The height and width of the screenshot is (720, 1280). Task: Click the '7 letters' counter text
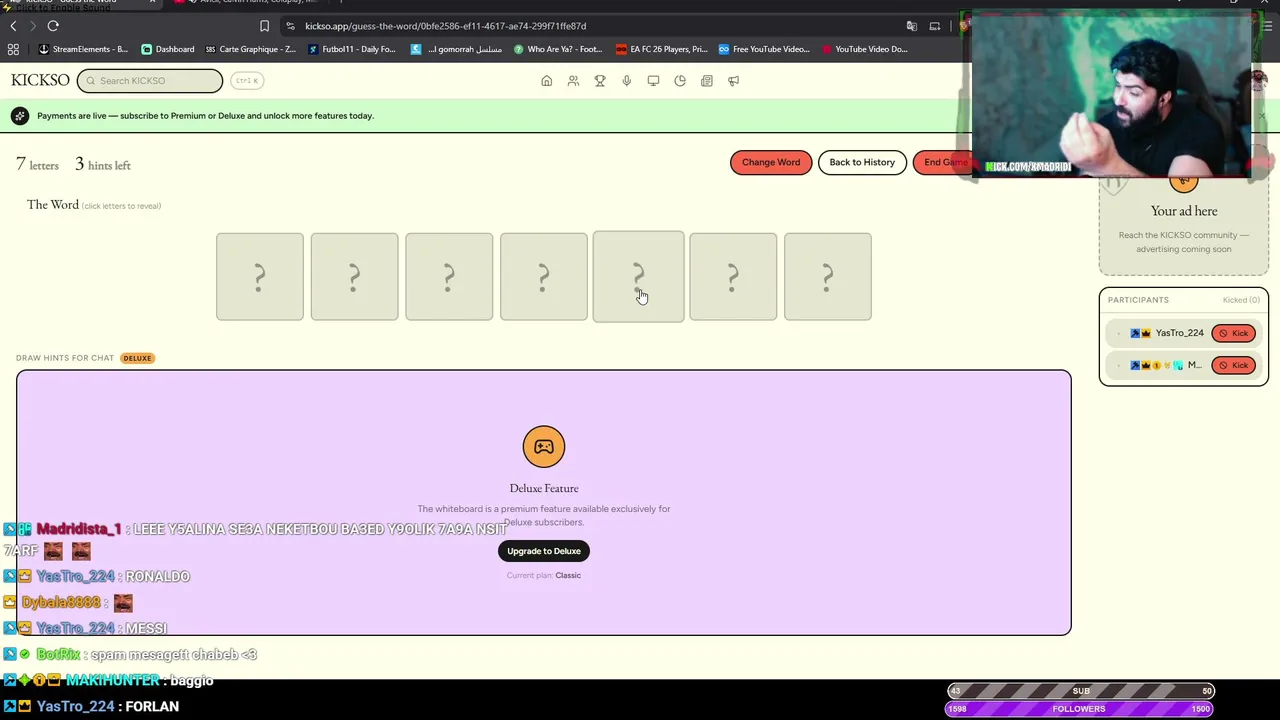(37, 164)
